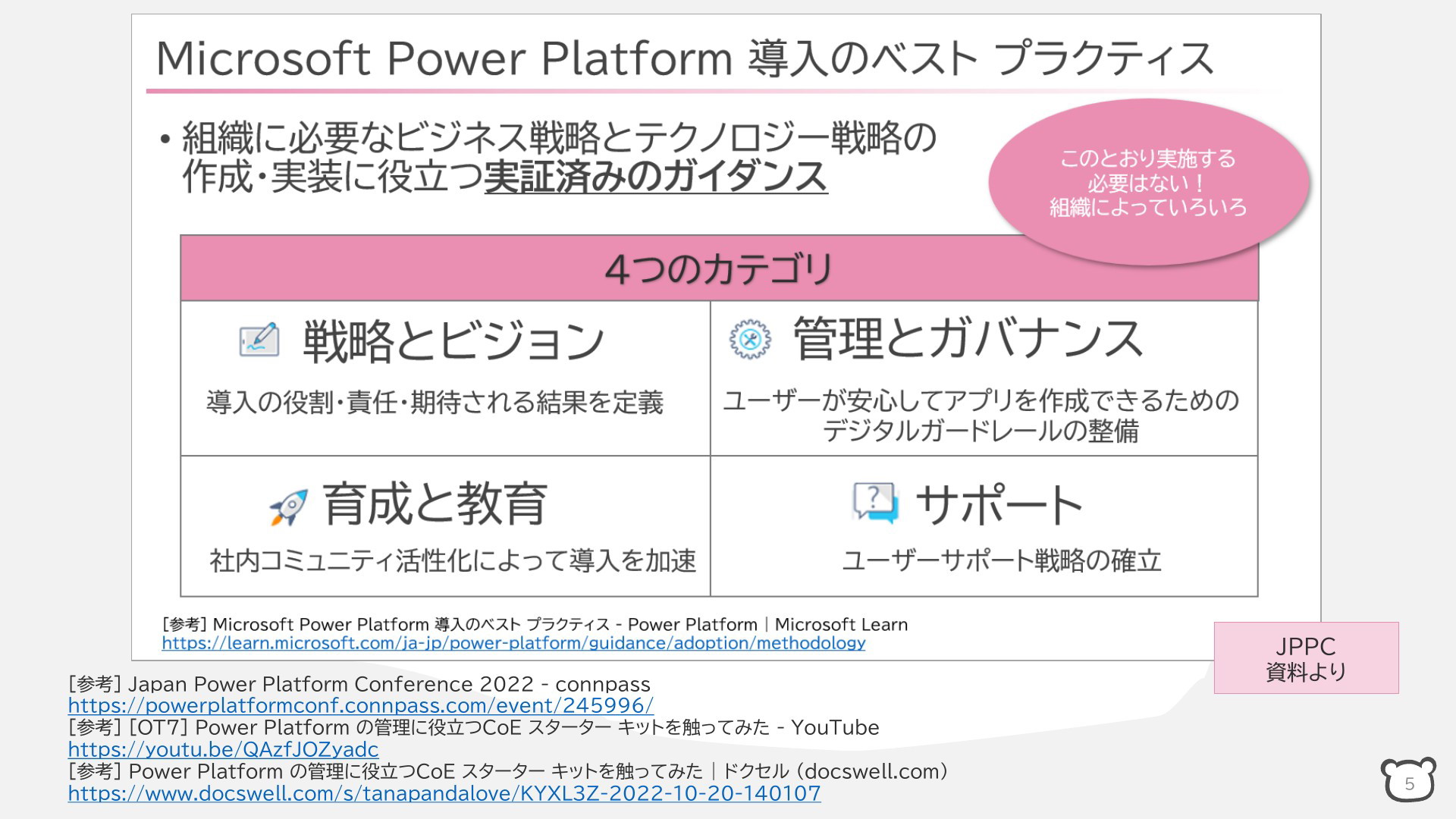Click the pencil icon beside 戦略とビジョン
1456x819 pixels.
259,340
